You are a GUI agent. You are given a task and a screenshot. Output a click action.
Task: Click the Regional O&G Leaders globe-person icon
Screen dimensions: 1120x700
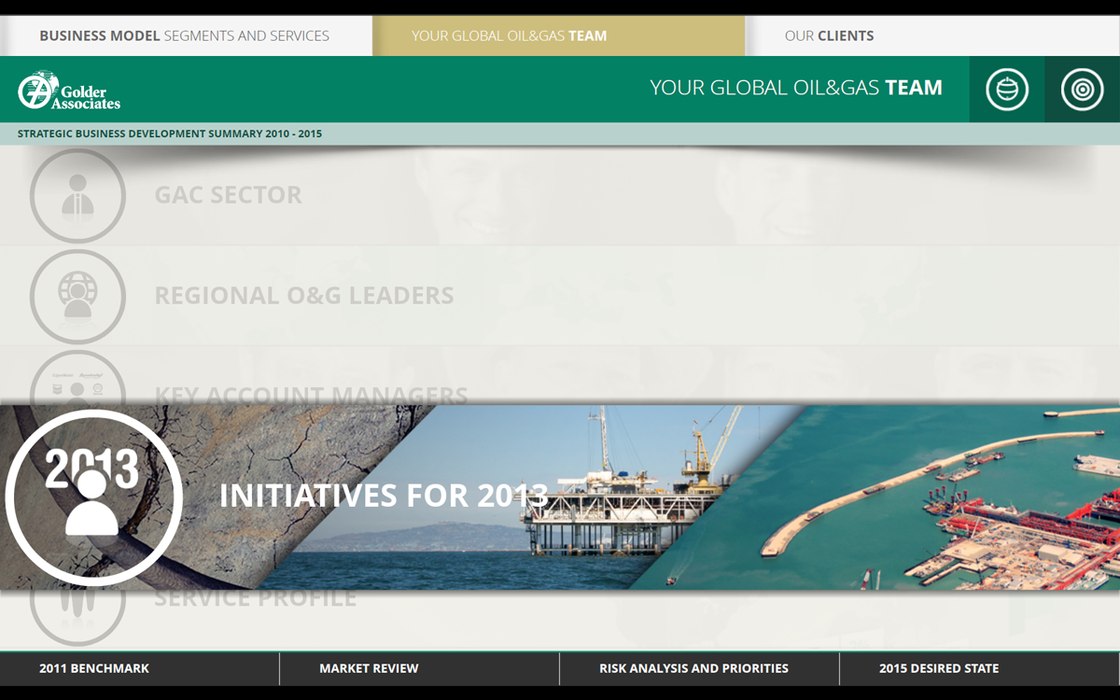[78, 296]
